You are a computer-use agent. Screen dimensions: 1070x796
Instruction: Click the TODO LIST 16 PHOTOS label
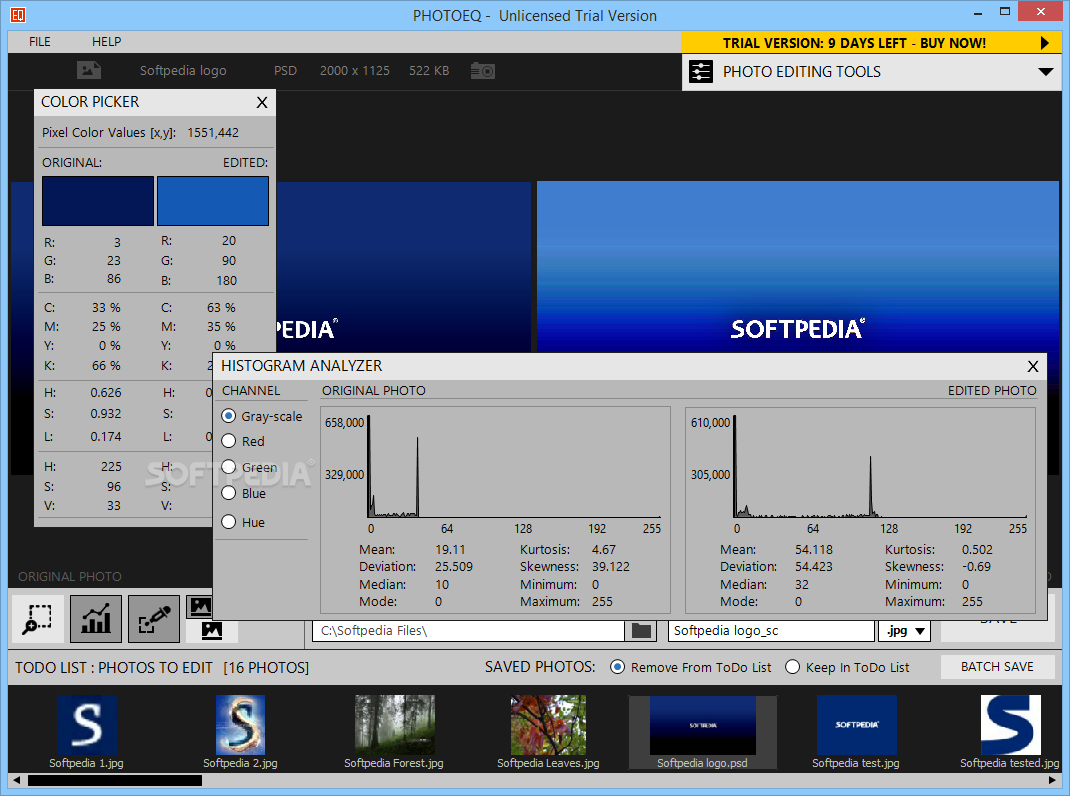162,668
